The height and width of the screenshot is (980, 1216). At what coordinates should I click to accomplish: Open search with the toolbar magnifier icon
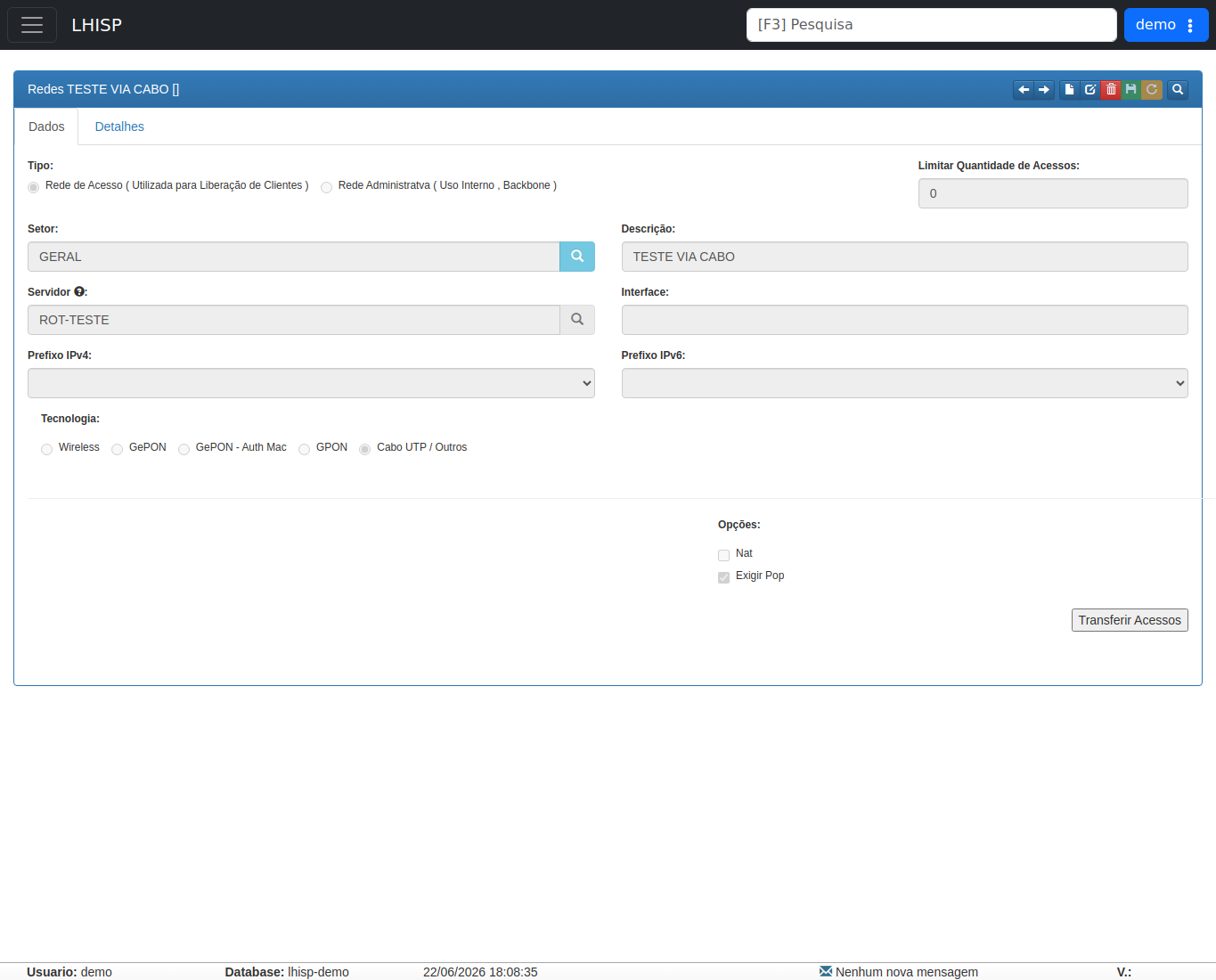[1178, 90]
